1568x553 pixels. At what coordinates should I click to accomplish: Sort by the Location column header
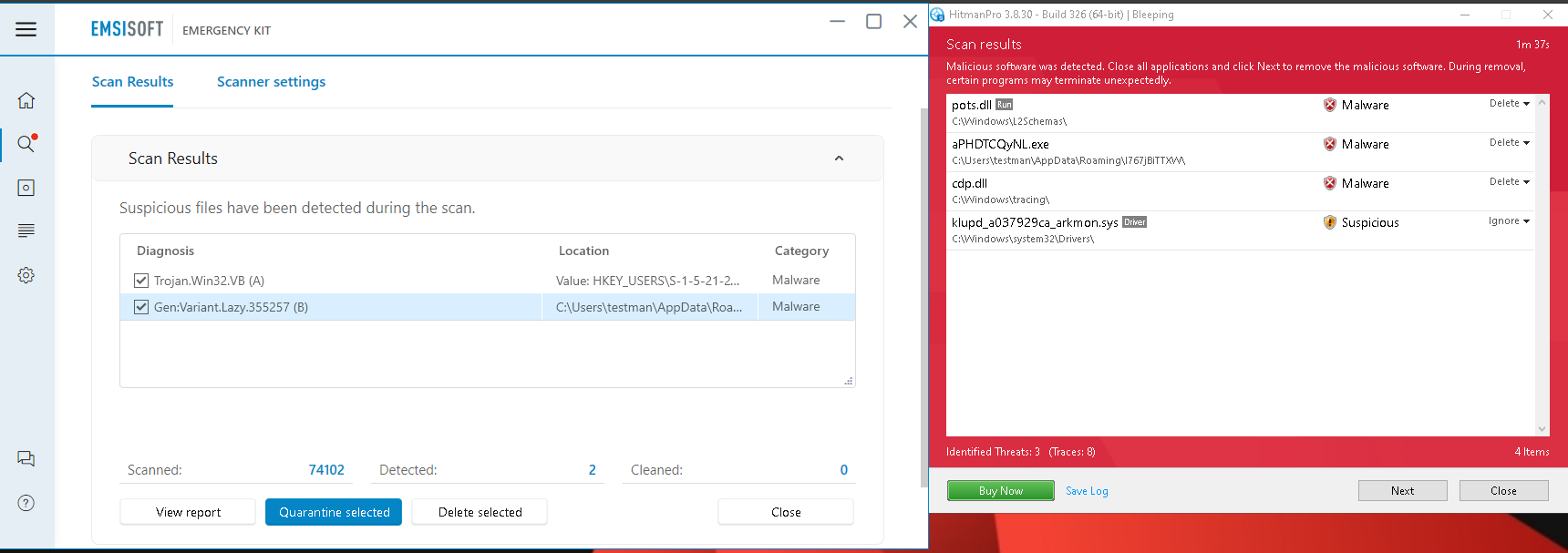(x=583, y=251)
